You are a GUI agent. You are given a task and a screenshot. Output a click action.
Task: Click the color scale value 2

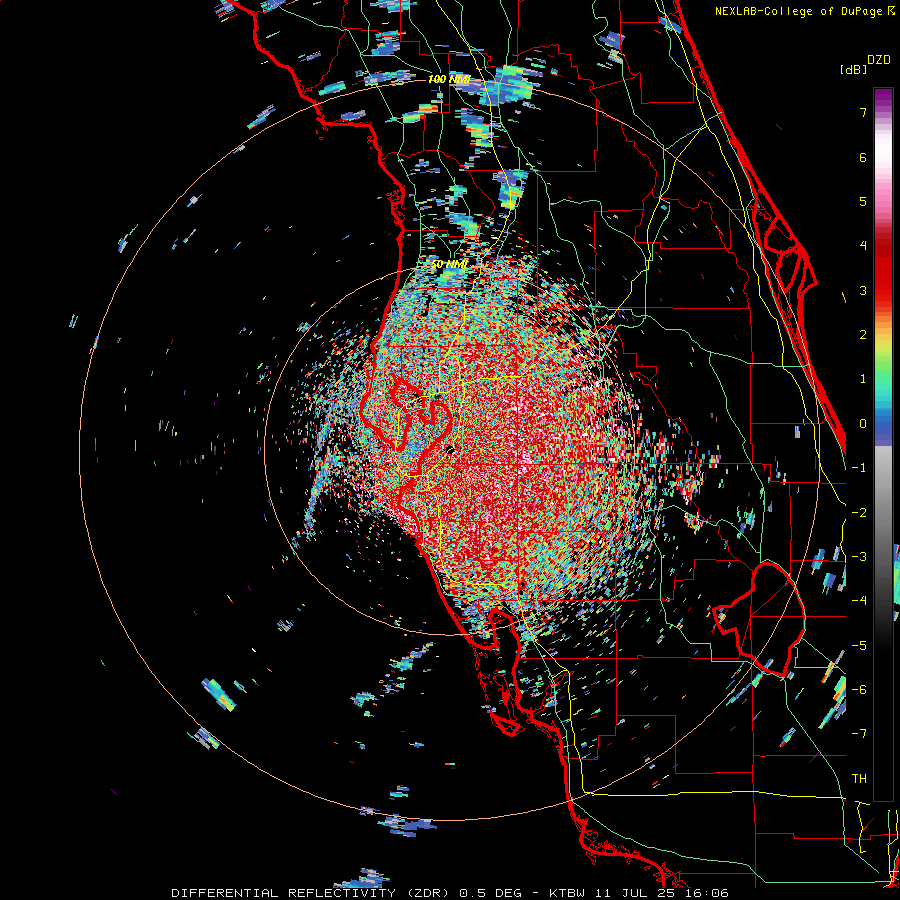tap(863, 335)
